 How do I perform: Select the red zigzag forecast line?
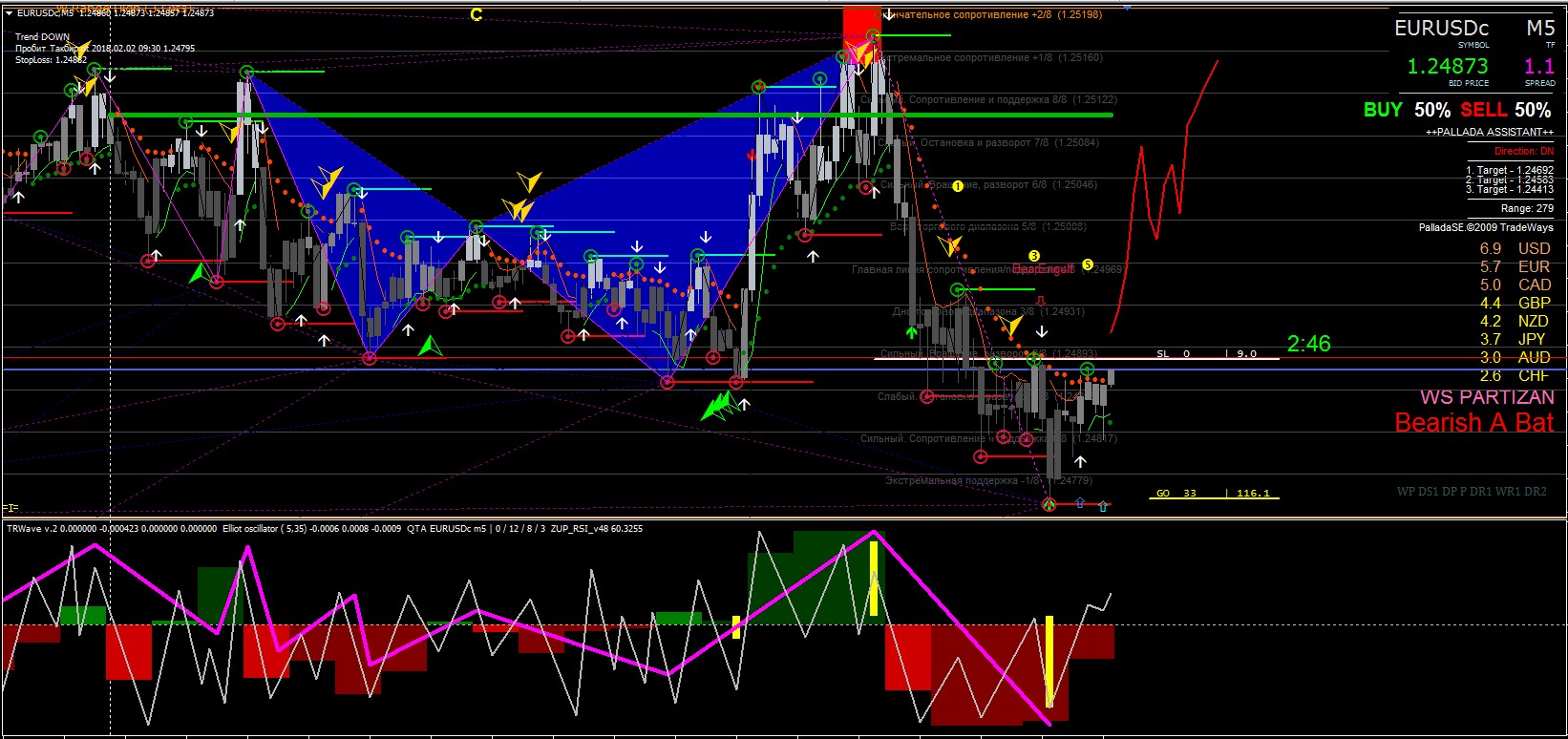(1165, 196)
